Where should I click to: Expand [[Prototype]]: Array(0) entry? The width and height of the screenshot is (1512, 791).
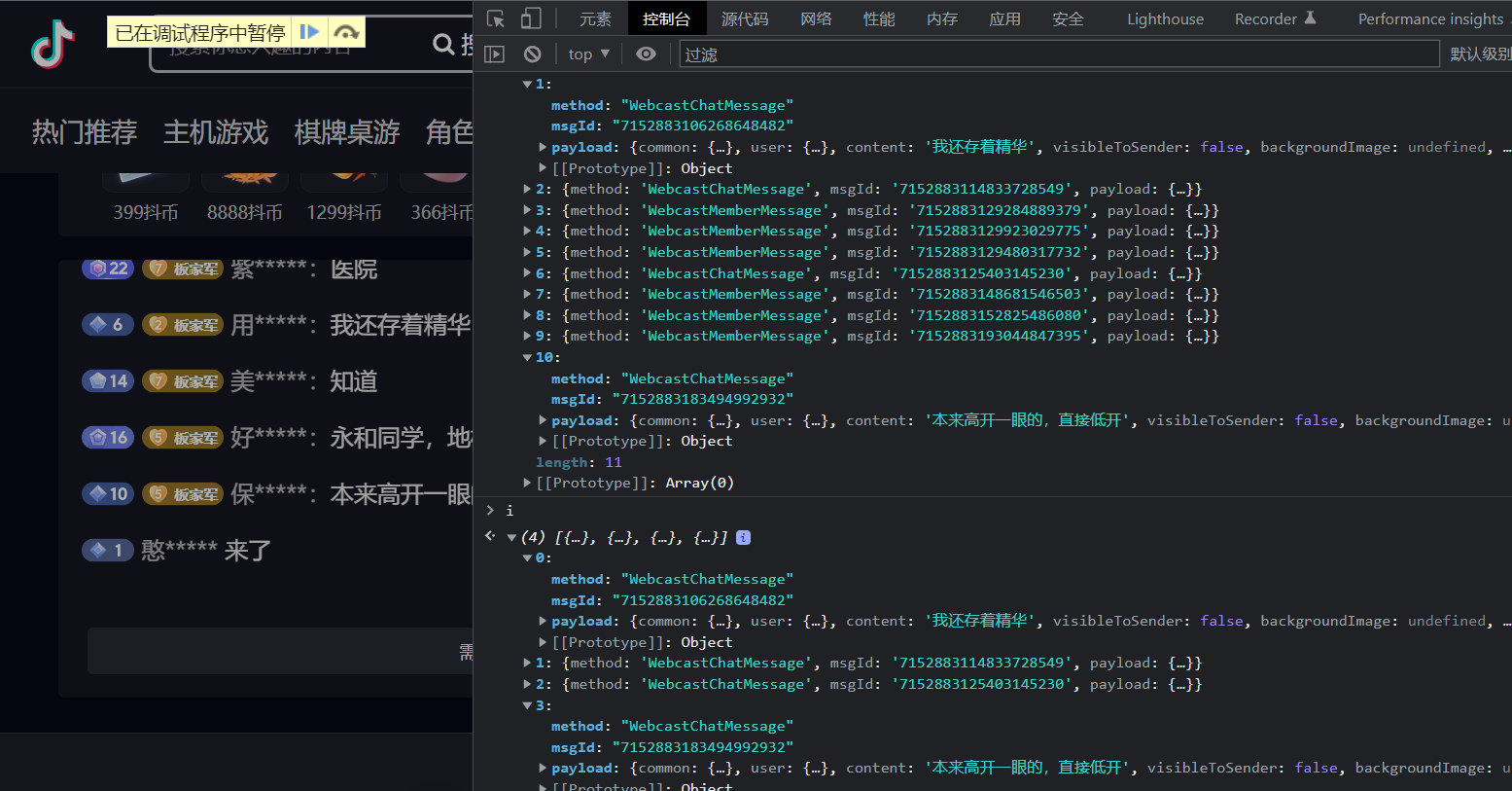click(x=527, y=483)
